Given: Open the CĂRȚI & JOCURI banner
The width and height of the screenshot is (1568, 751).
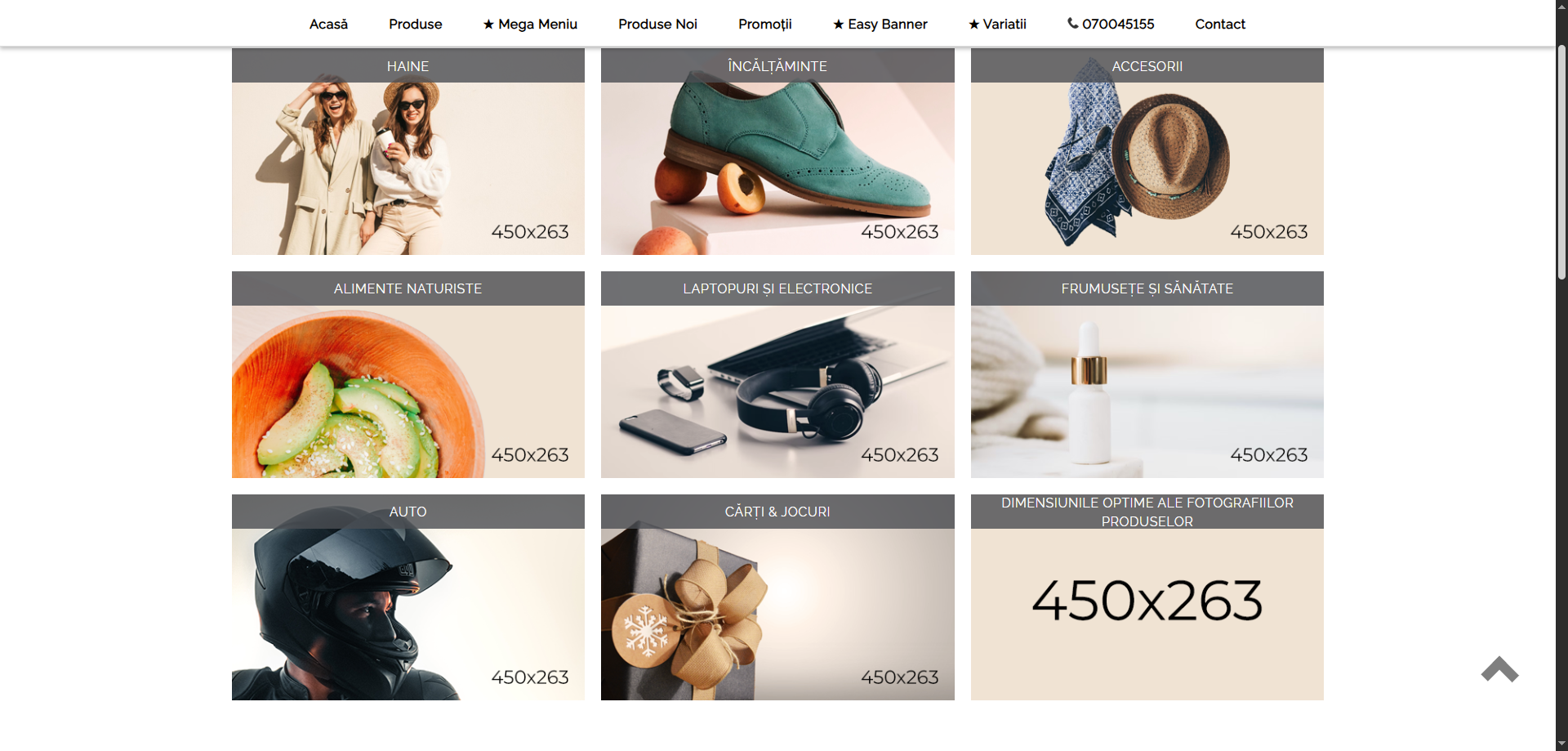Looking at the screenshot, I should tap(777, 597).
